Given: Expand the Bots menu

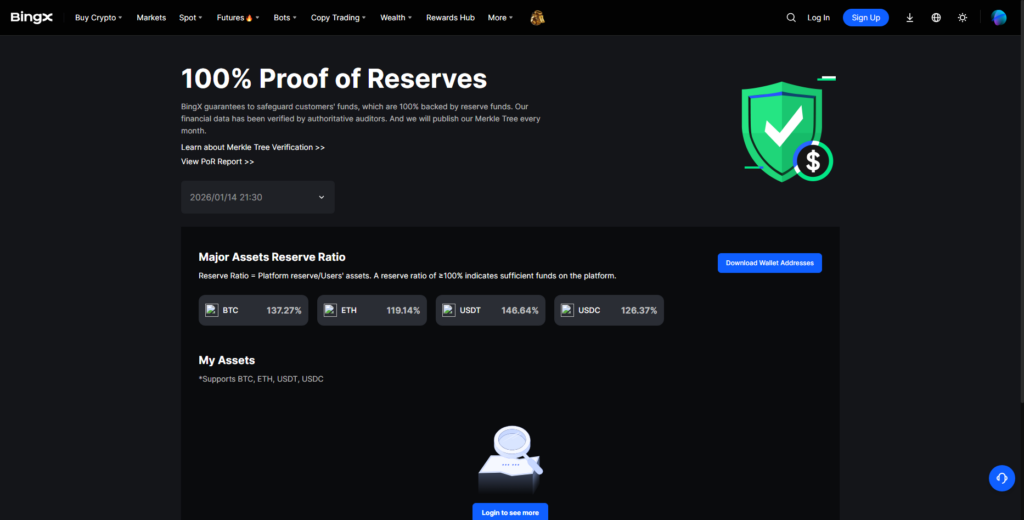Looking at the screenshot, I should click(x=285, y=18).
